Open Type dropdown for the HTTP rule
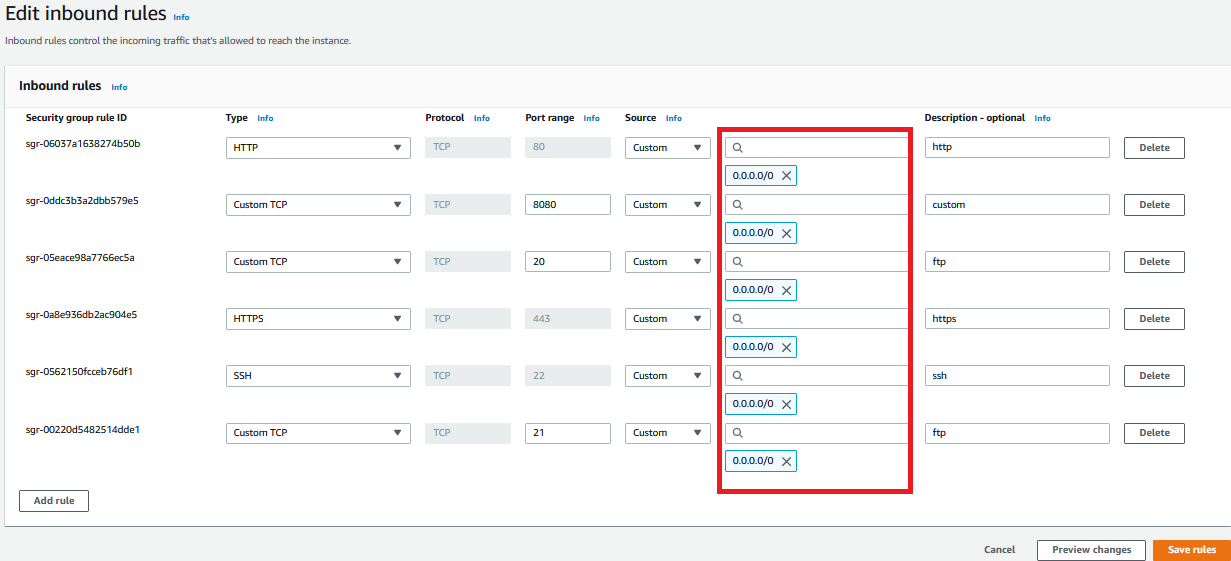The image size is (1231, 561). pos(318,148)
